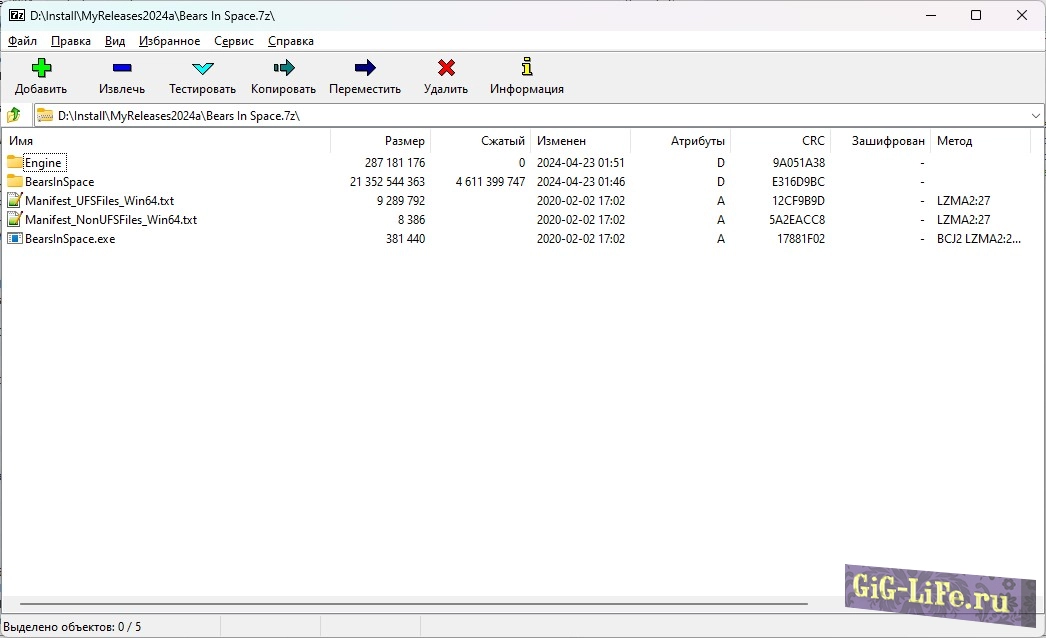
Task: Open the Сервис menu
Action: coord(233,41)
